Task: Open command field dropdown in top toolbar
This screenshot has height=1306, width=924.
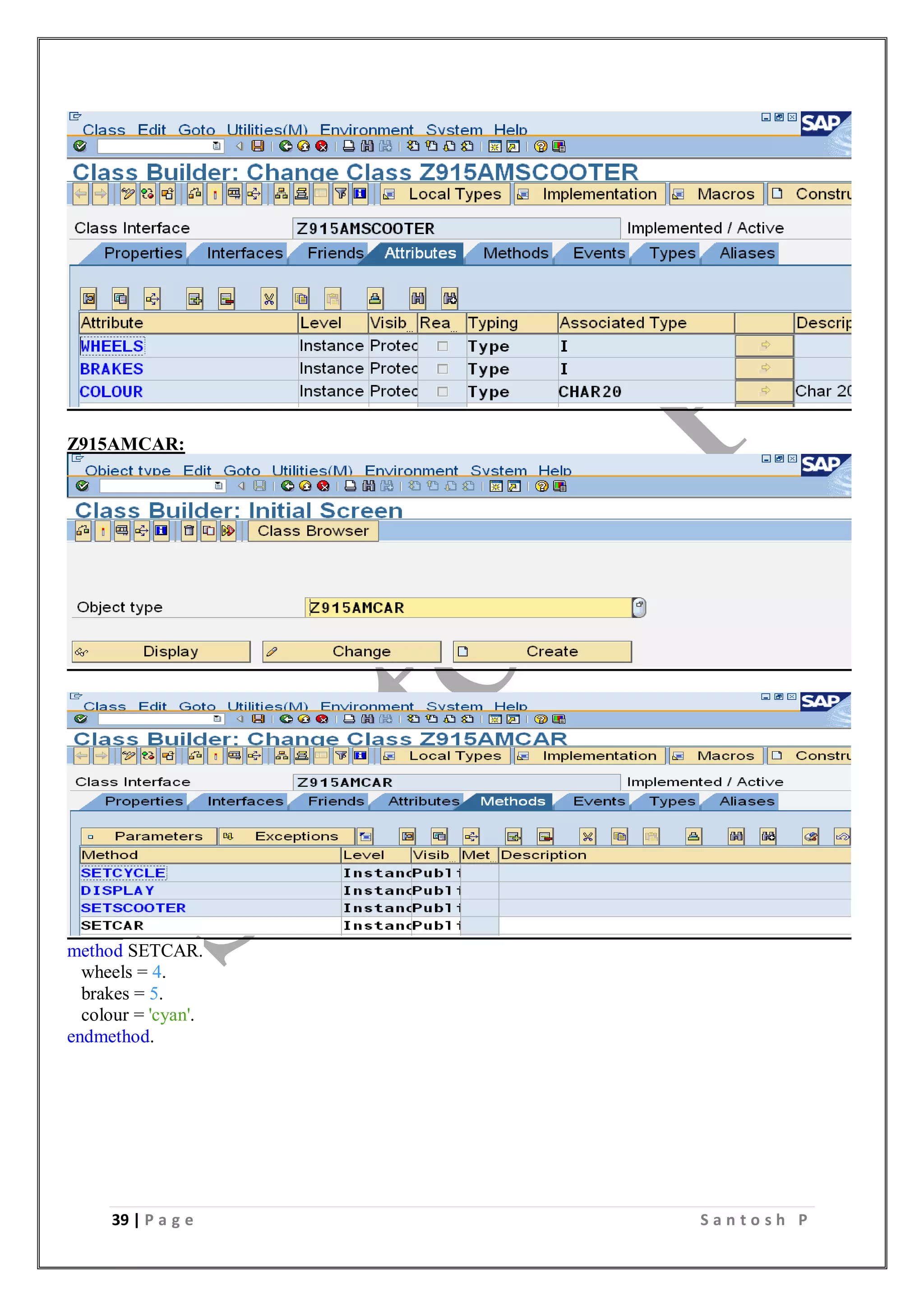Action: pos(217,146)
